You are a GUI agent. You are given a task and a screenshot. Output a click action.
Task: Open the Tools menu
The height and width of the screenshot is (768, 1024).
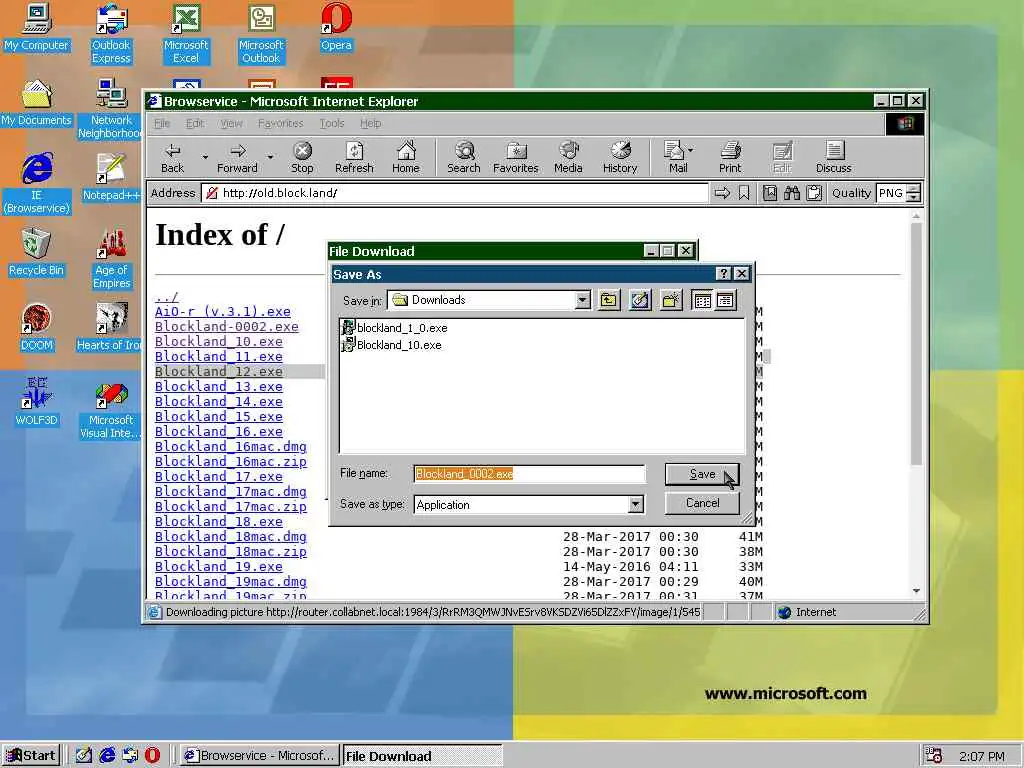pos(332,123)
